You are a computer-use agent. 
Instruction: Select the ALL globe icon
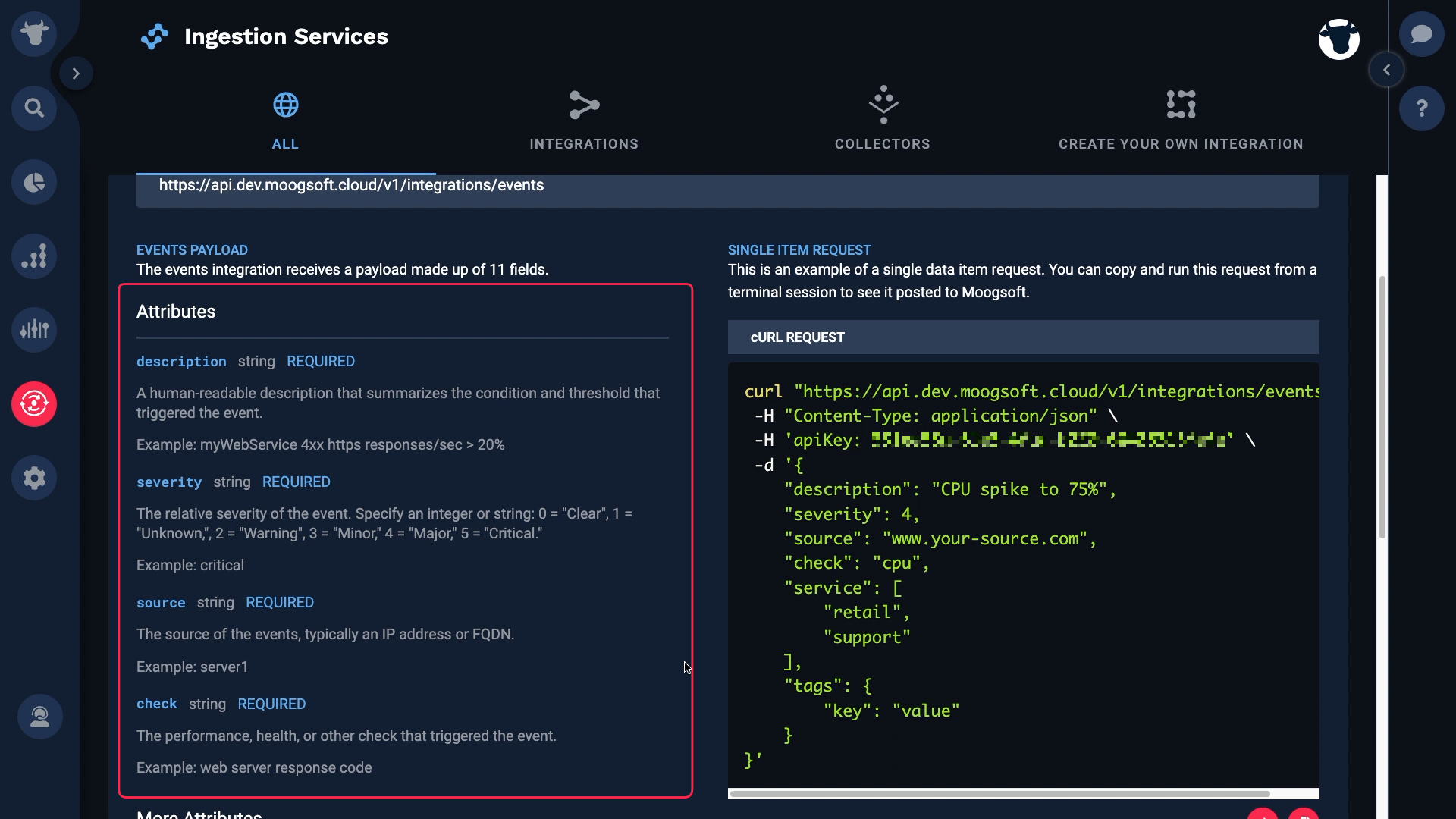click(286, 105)
